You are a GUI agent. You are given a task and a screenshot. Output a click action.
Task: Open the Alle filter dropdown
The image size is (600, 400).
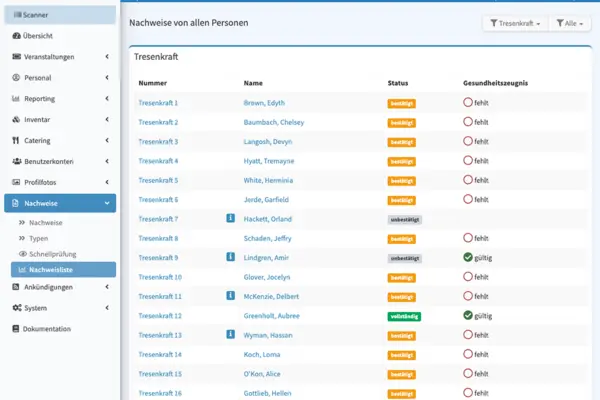pyautogui.click(x=570, y=23)
